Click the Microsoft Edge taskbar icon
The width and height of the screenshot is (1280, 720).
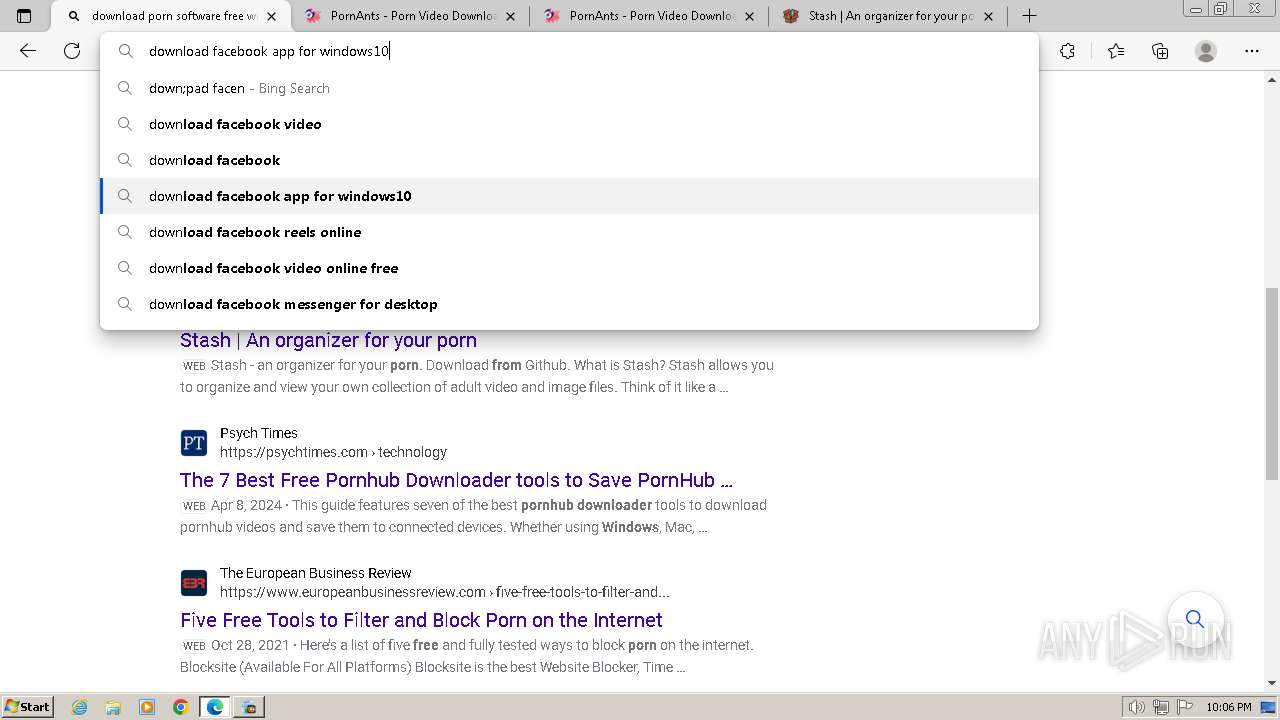point(215,707)
